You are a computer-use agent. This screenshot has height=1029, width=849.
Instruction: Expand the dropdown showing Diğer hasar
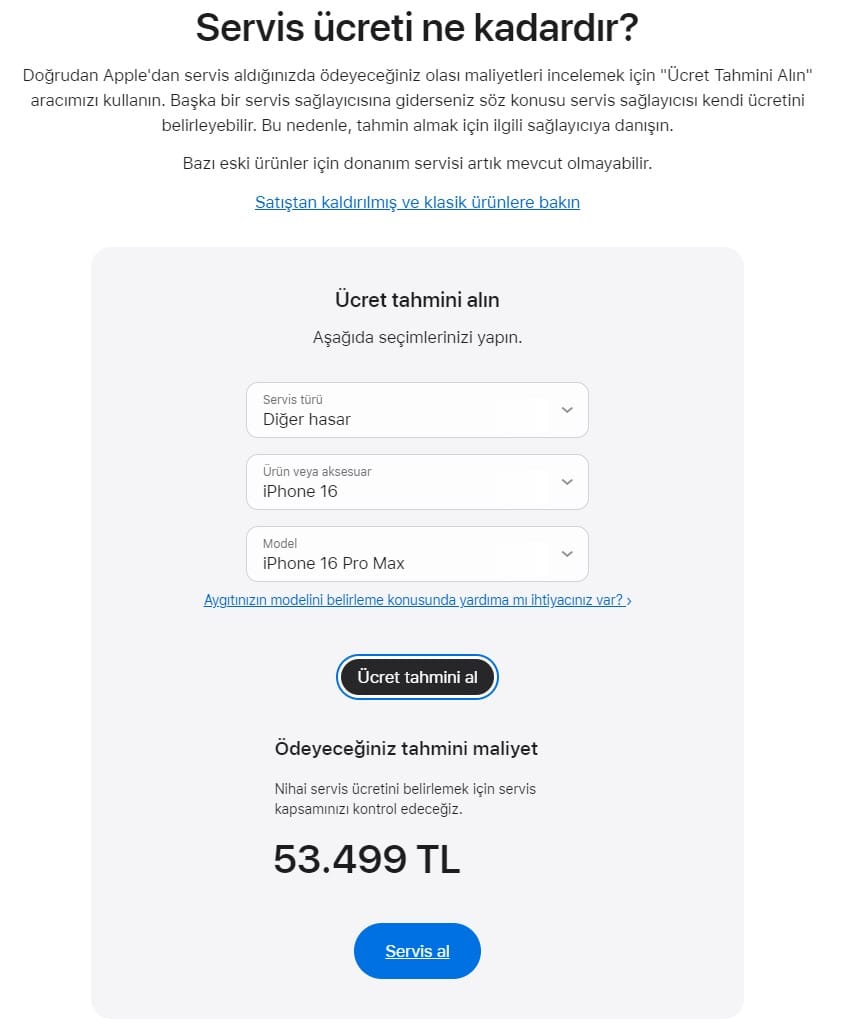click(417, 410)
